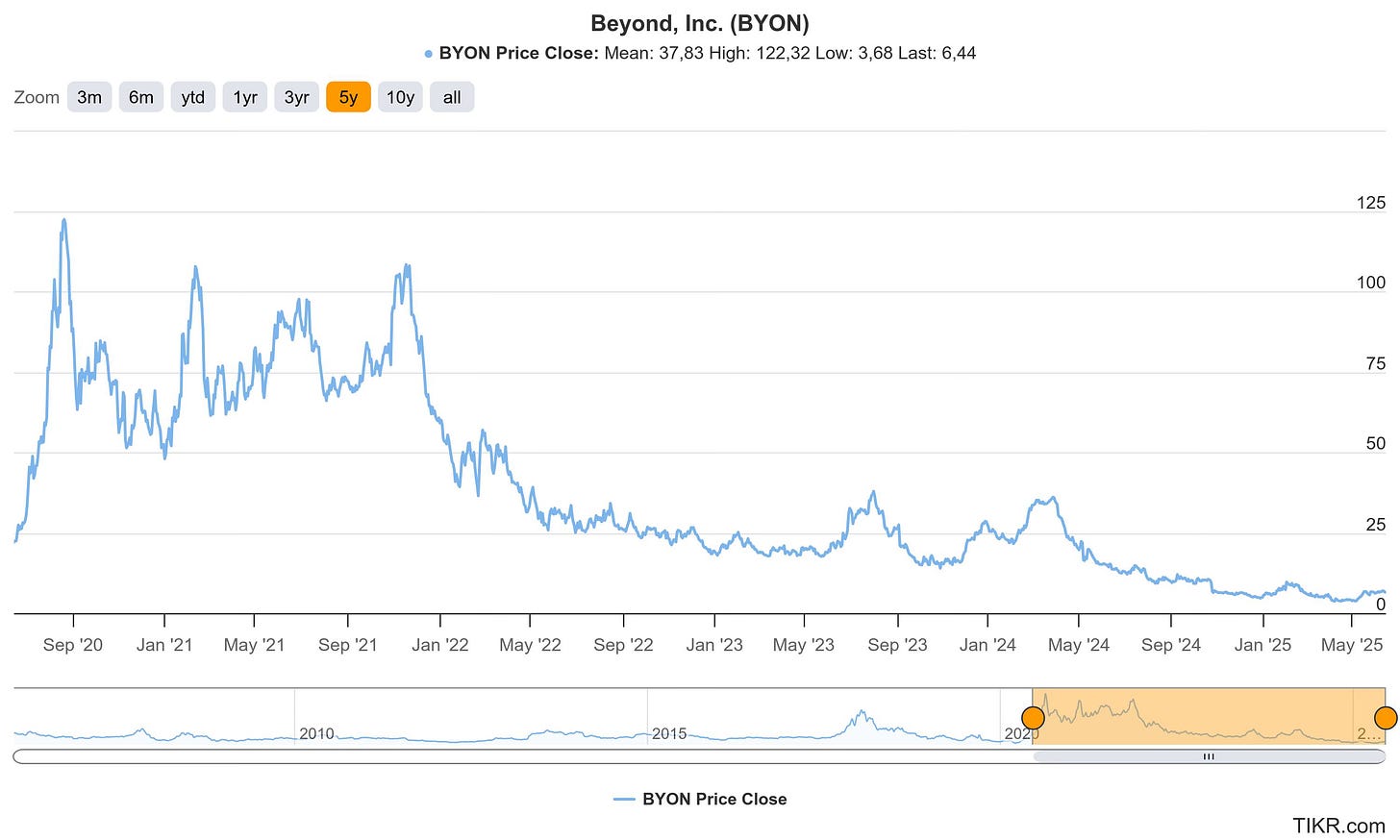This screenshot has height=840, width=1400.
Task: Choose the 3yr zoom button
Action: (x=297, y=97)
